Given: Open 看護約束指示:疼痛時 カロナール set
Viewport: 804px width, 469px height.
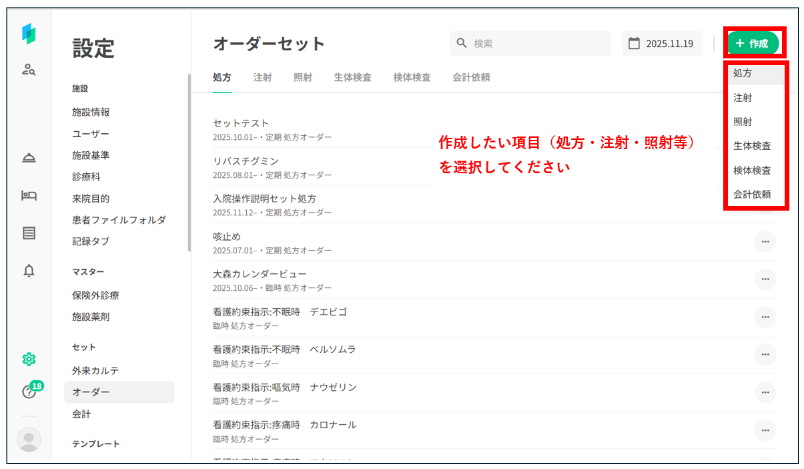Looking at the screenshot, I should (x=285, y=424).
